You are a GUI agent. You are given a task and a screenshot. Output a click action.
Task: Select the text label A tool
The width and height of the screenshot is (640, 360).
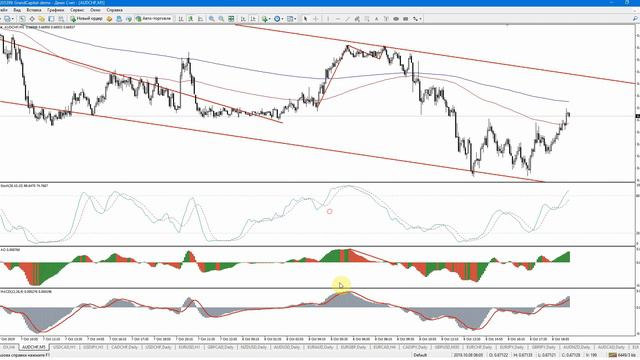click(376, 19)
